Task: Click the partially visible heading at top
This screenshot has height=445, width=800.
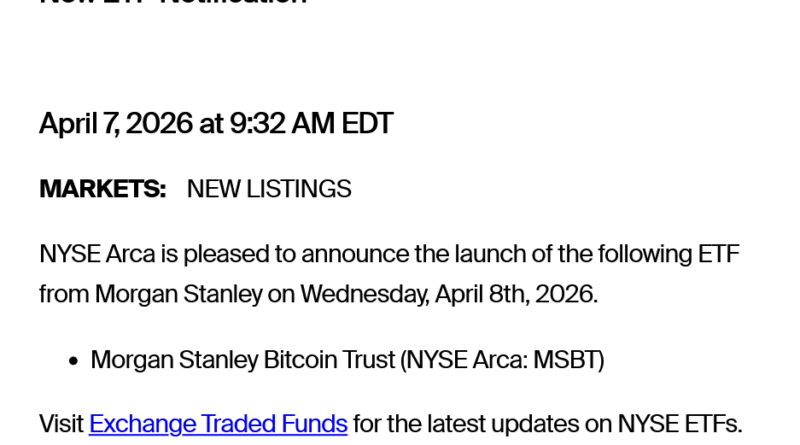Action: click(172, 3)
